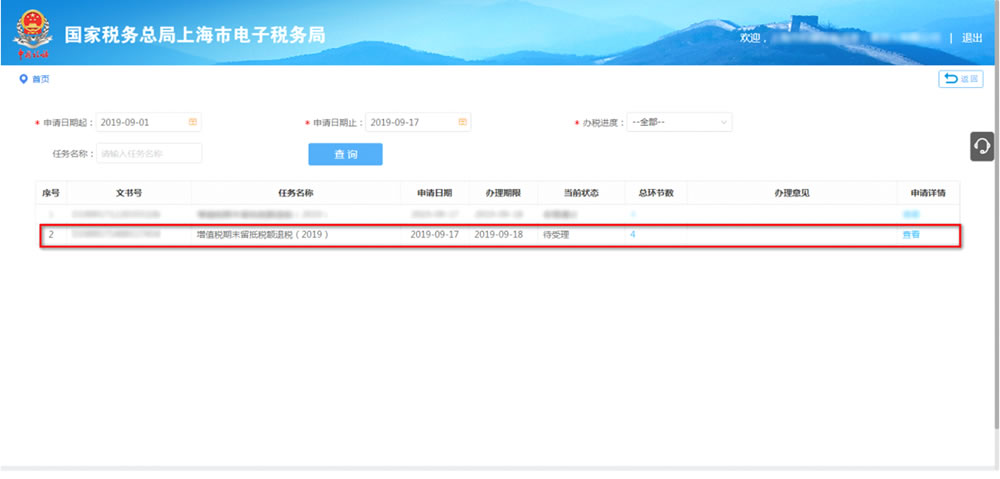Open the customer service headset icon
1000x479 pixels.
click(x=982, y=146)
